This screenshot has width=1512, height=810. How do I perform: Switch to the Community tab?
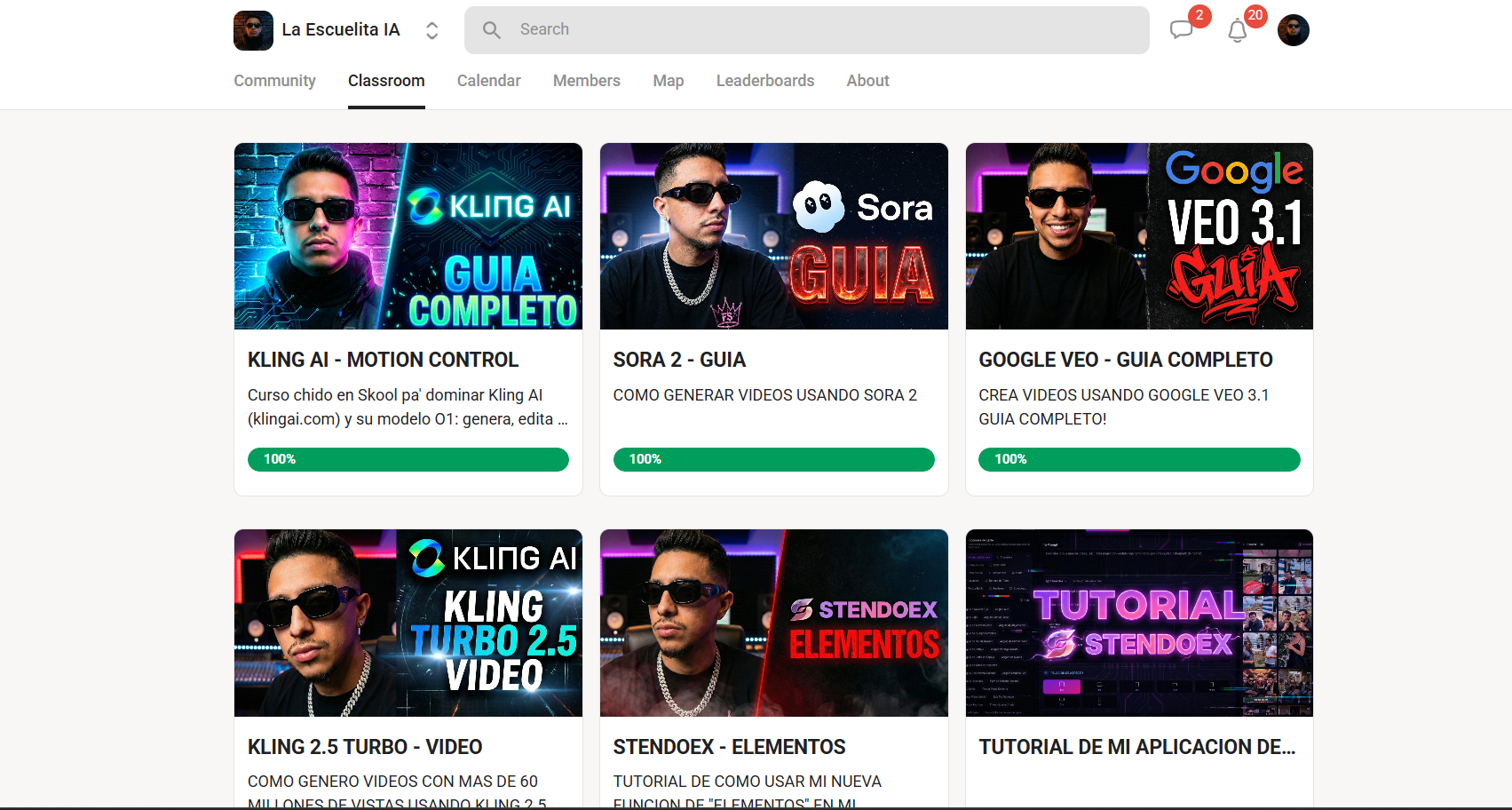[274, 81]
